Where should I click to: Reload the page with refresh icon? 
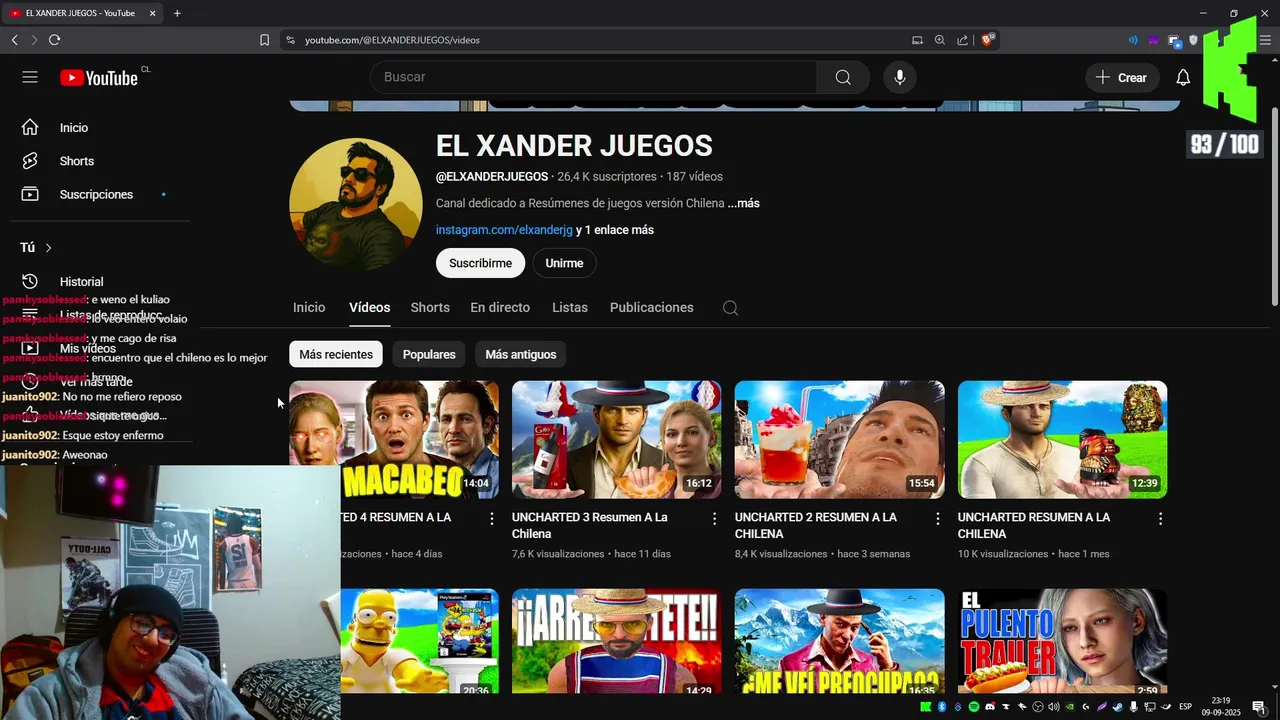point(54,40)
